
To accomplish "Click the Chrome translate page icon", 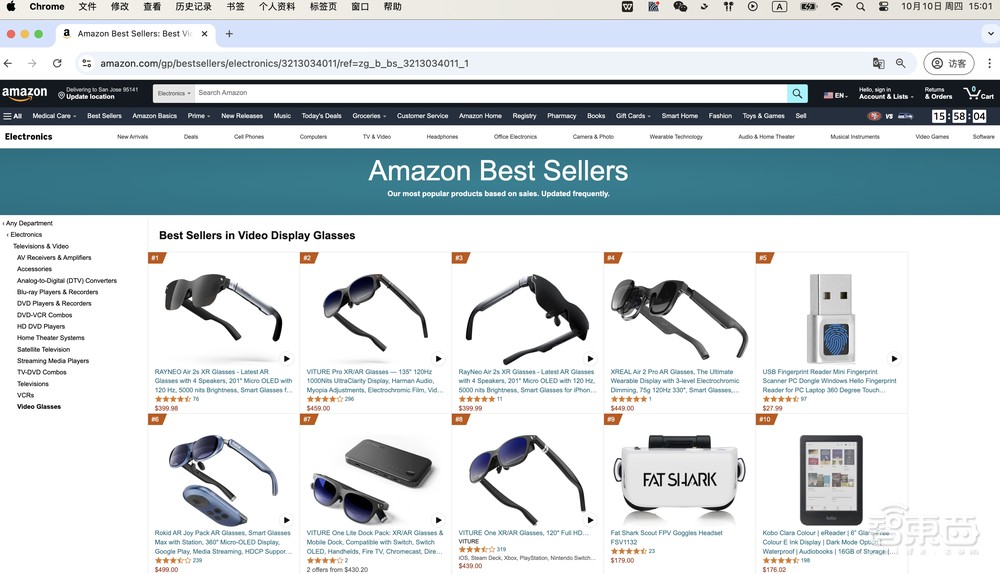I will 878,63.
